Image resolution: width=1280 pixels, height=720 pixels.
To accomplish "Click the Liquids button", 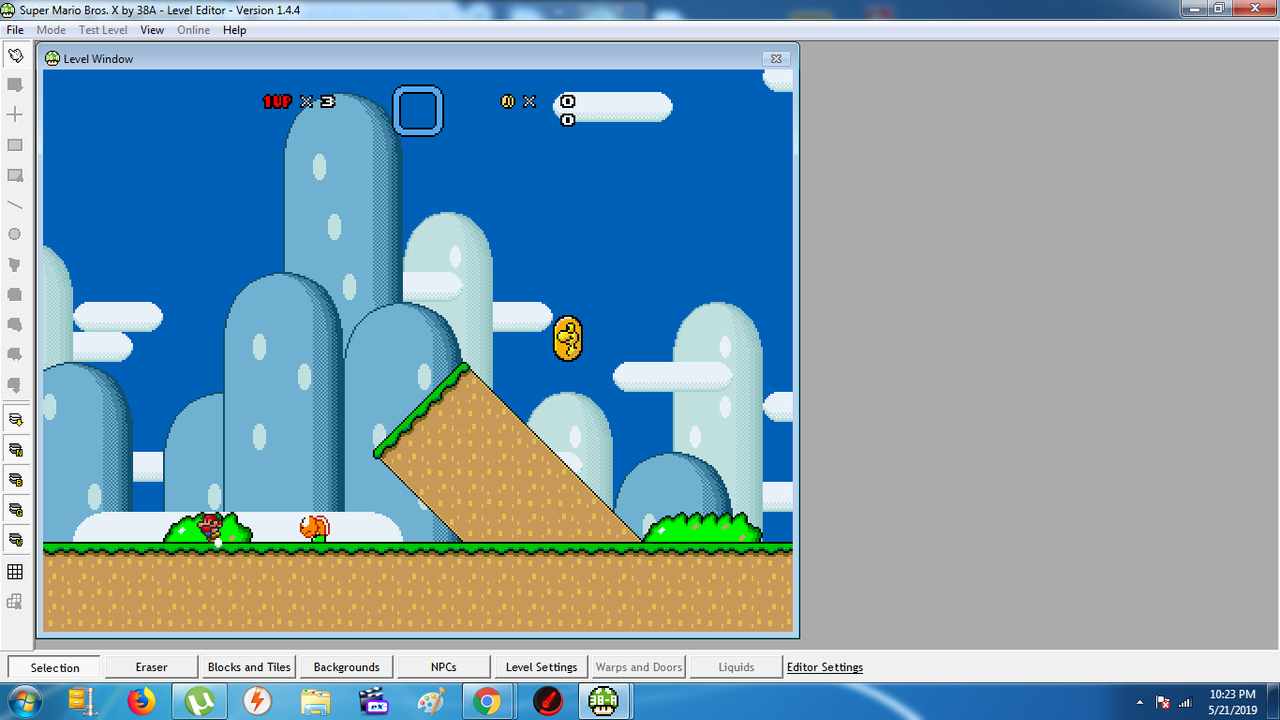I will click(x=736, y=667).
